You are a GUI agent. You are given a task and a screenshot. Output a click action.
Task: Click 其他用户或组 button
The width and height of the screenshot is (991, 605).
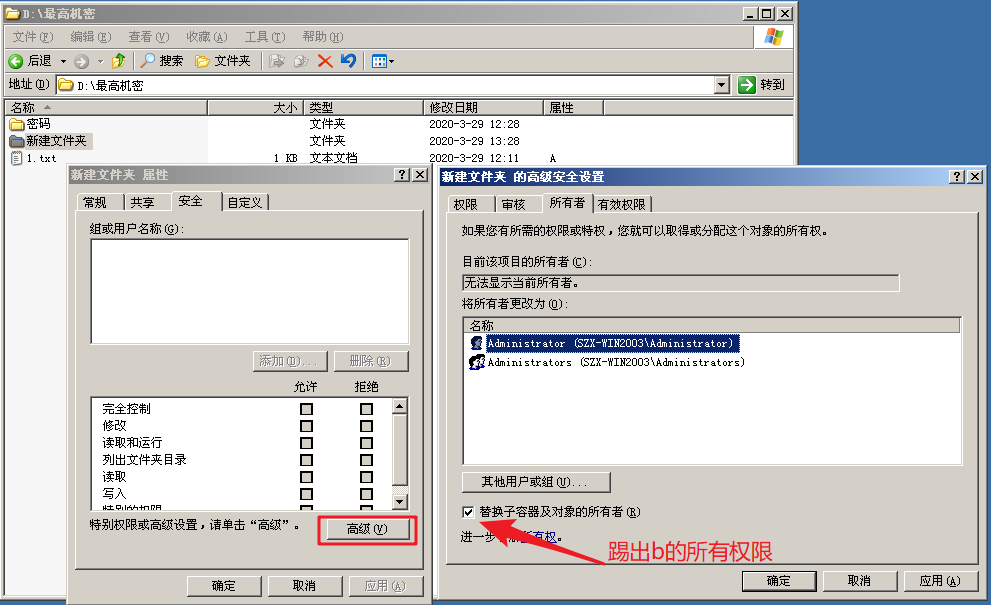coord(536,482)
